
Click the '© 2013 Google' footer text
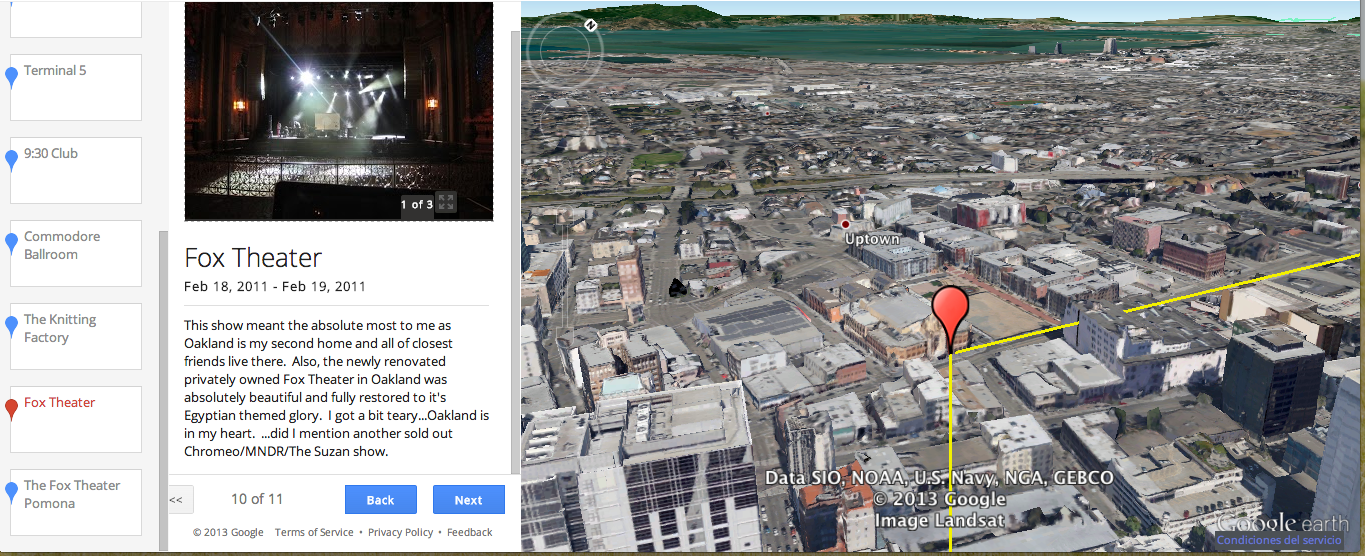pos(228,532)
